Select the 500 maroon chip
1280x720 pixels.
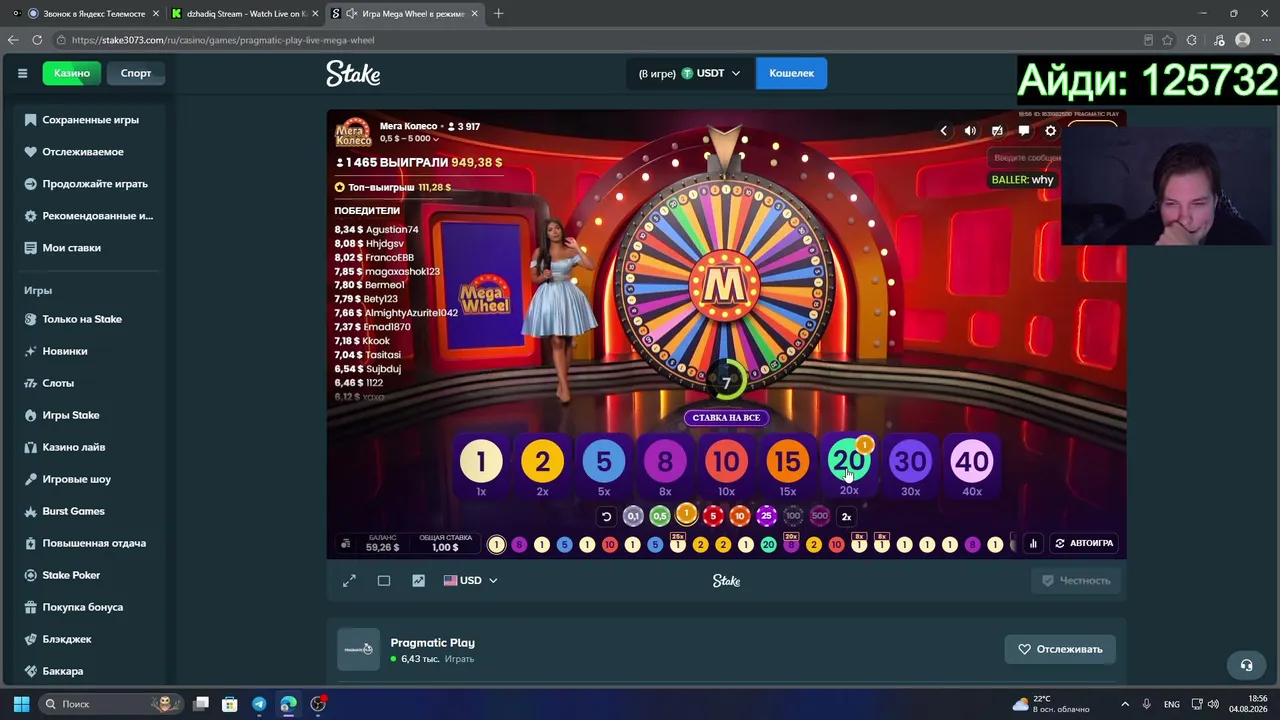click(820, 516)
